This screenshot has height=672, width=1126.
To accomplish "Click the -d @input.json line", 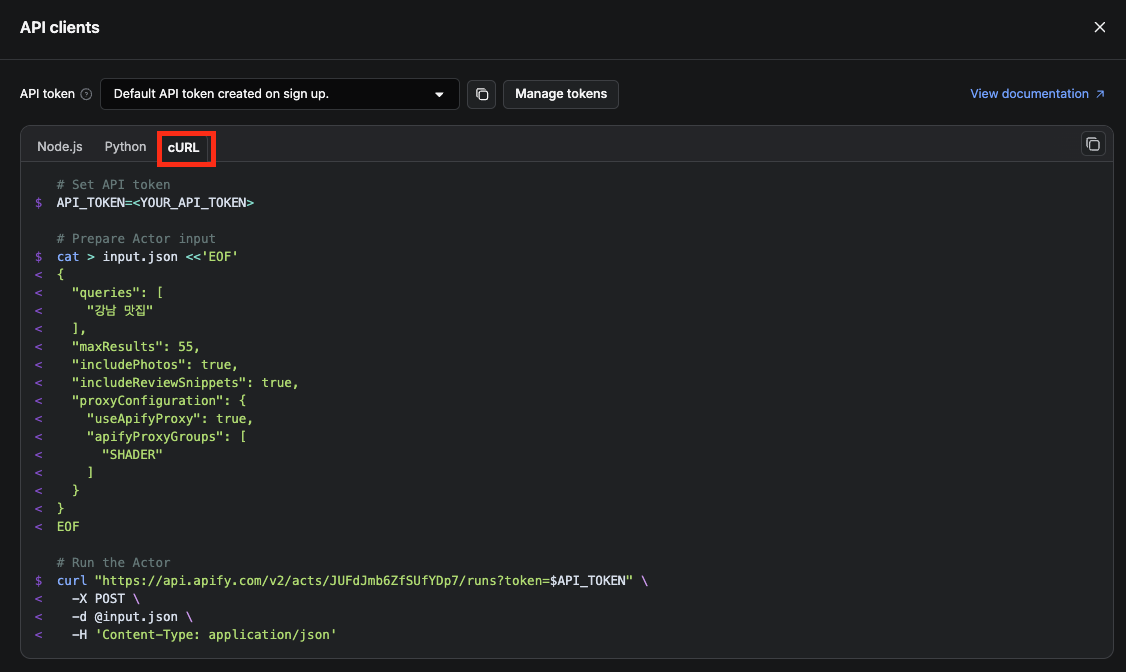I will (x=132, y=616).
